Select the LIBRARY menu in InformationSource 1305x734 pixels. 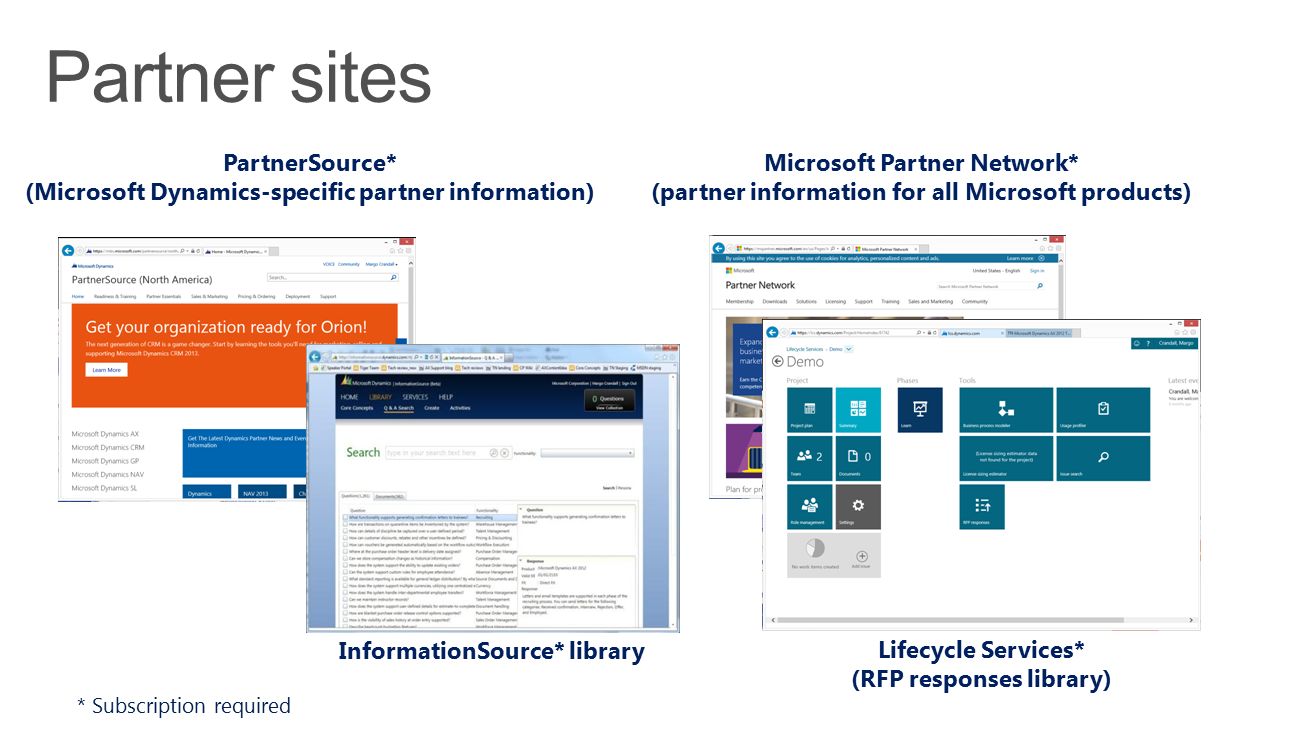tap(381, 397)
